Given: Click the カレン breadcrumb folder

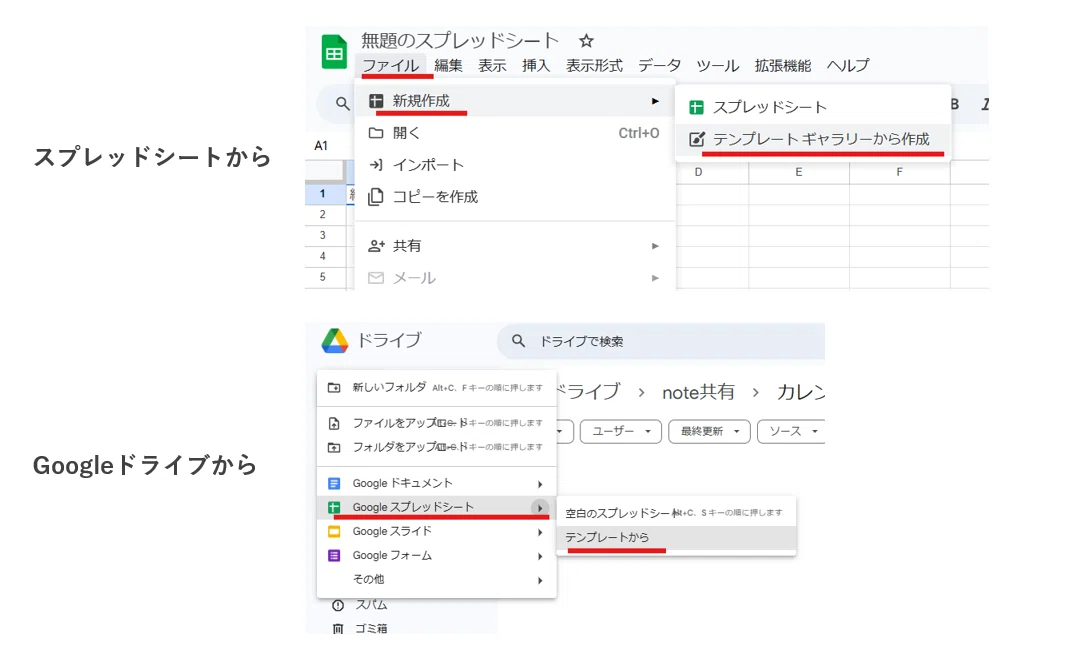Looking at the screenshot, I should coord(800,392).
